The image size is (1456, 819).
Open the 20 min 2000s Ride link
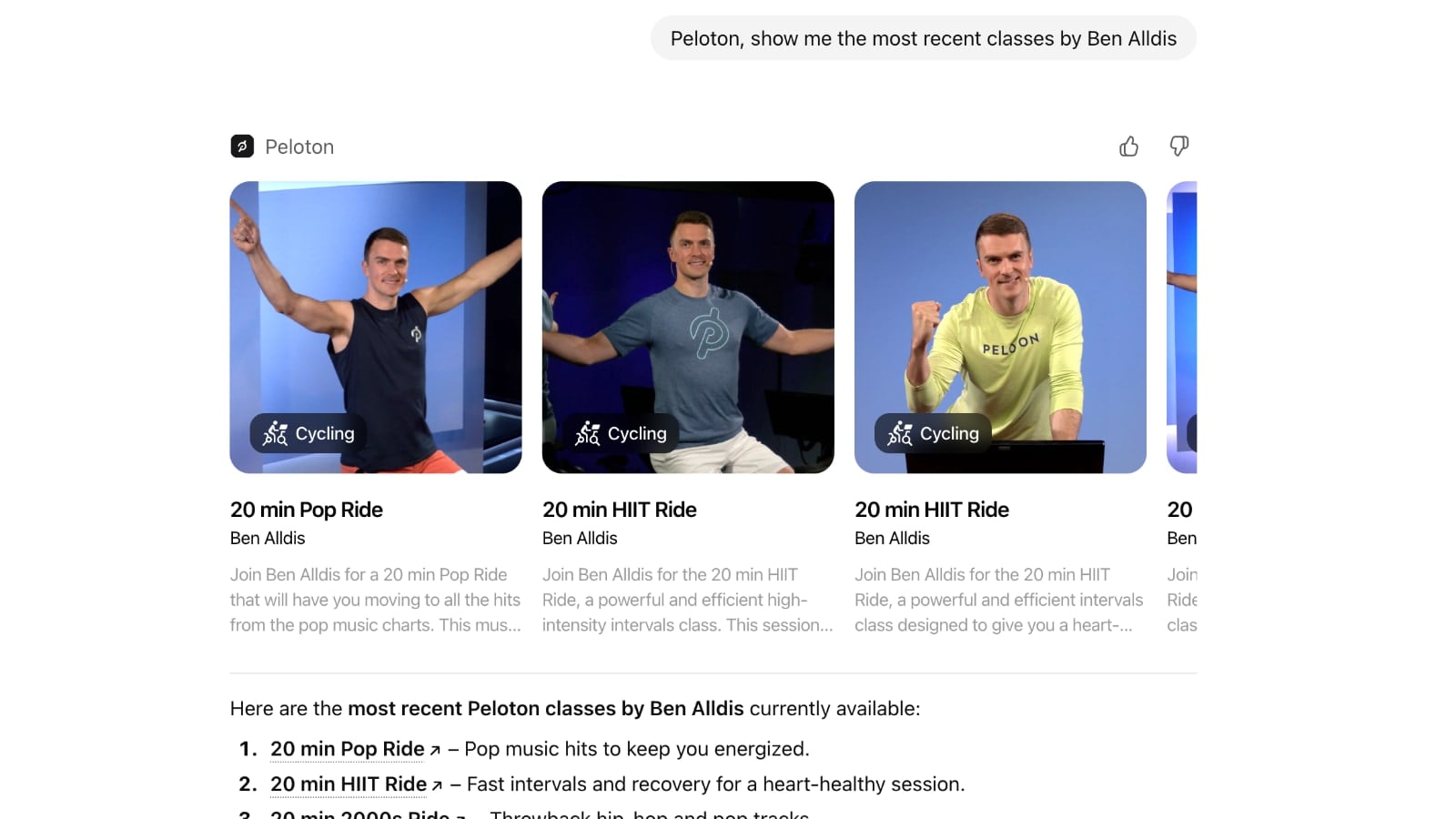click(359, 814)
